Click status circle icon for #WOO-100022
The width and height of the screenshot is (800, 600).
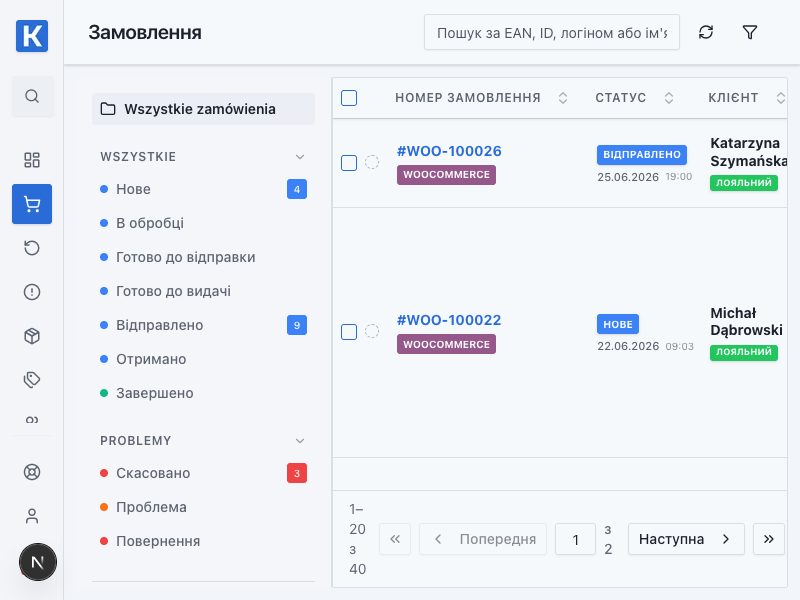[x=372, y=332]
